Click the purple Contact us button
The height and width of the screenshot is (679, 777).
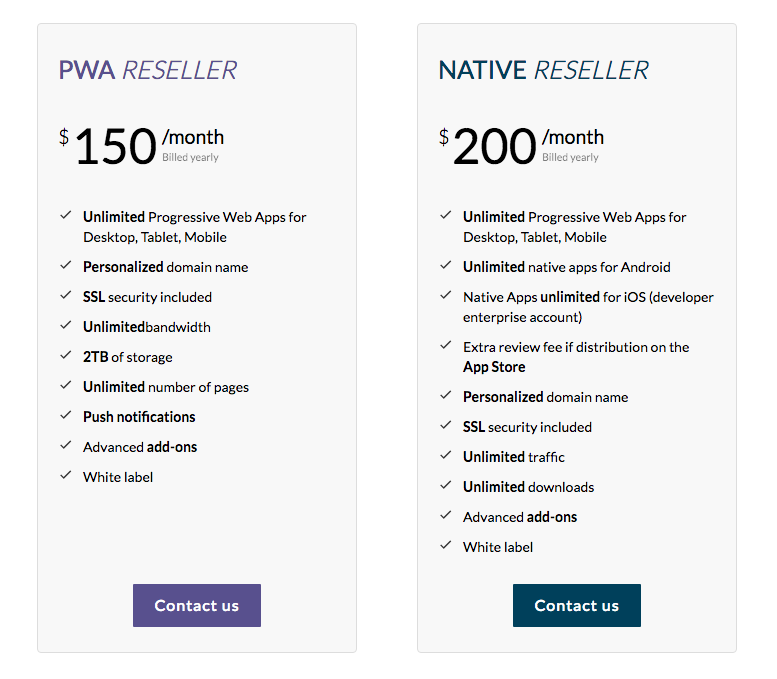tap(196, 605)
